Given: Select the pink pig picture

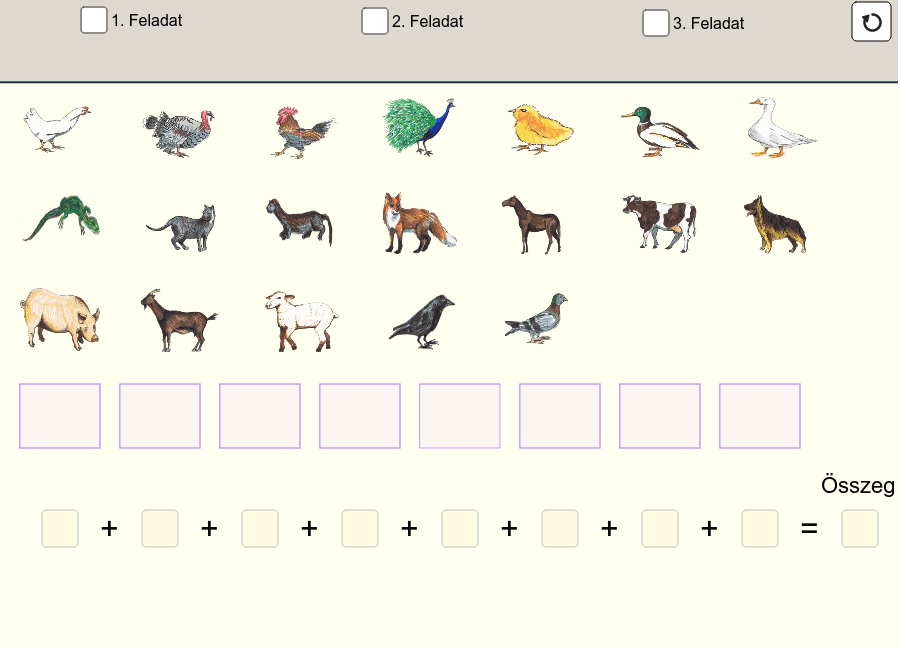Looking at the screenshot, I should 60,319.
